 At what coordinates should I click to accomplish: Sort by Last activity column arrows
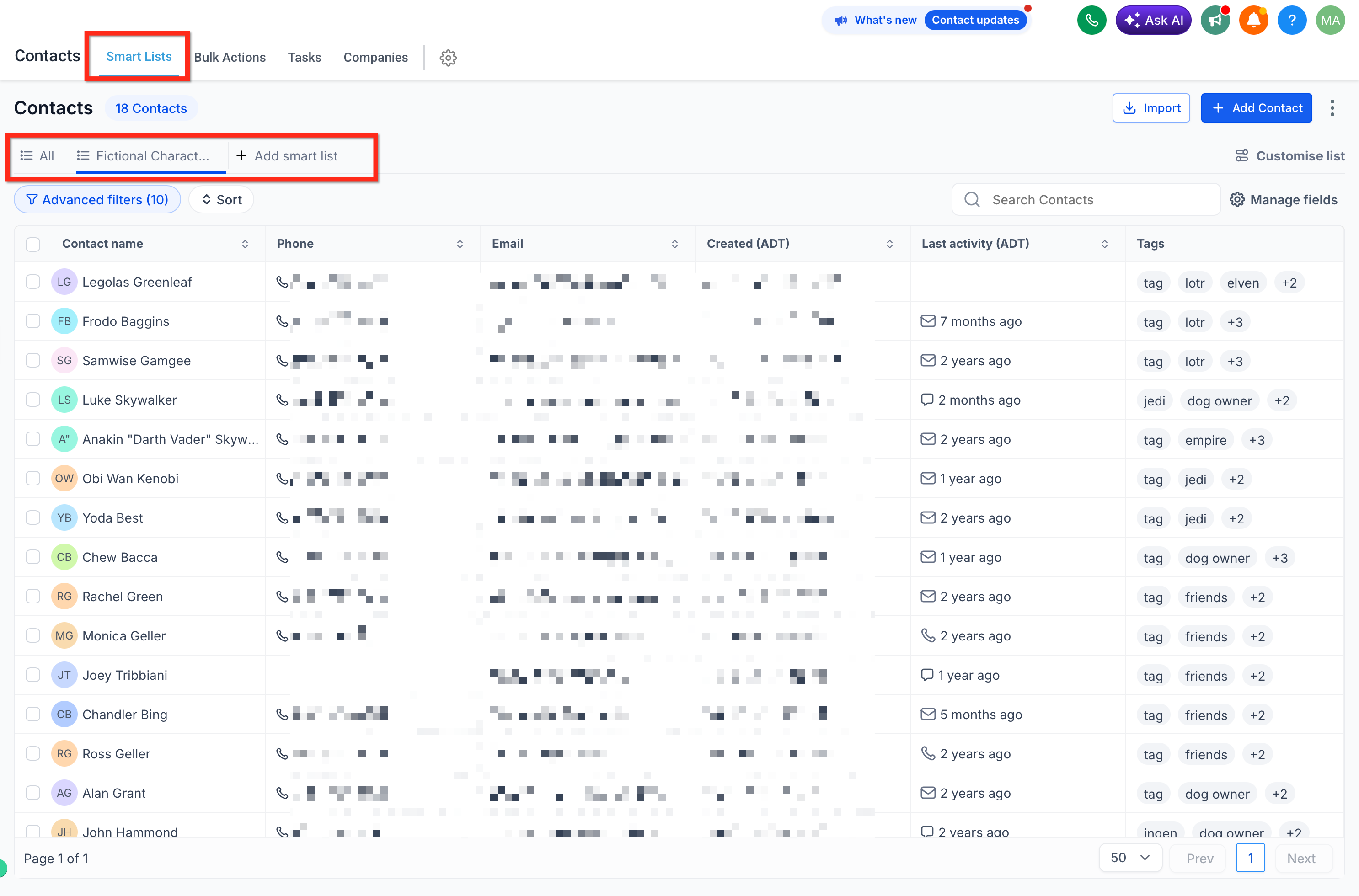tap(1105, 244)
